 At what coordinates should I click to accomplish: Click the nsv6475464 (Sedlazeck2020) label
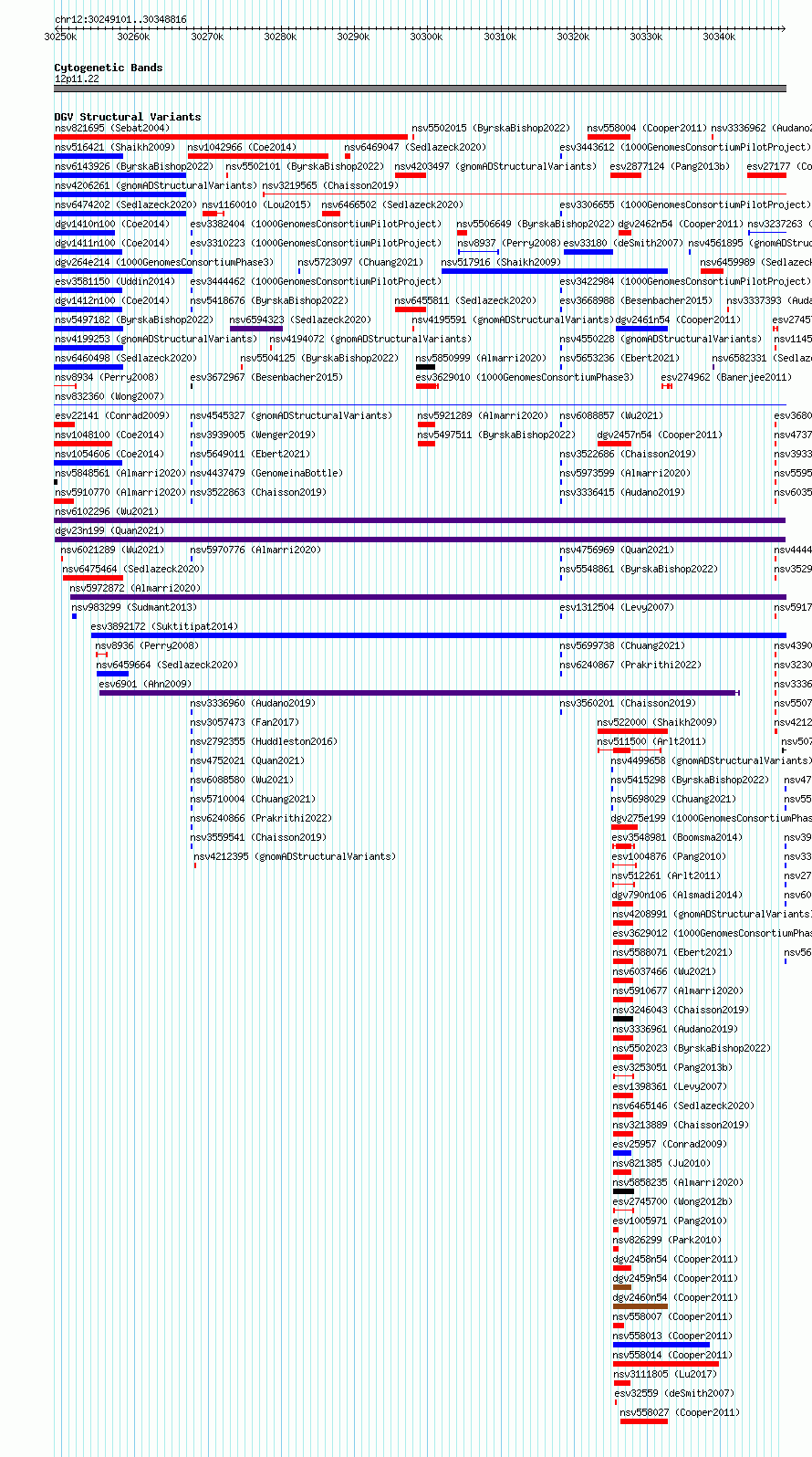(133, 569)
